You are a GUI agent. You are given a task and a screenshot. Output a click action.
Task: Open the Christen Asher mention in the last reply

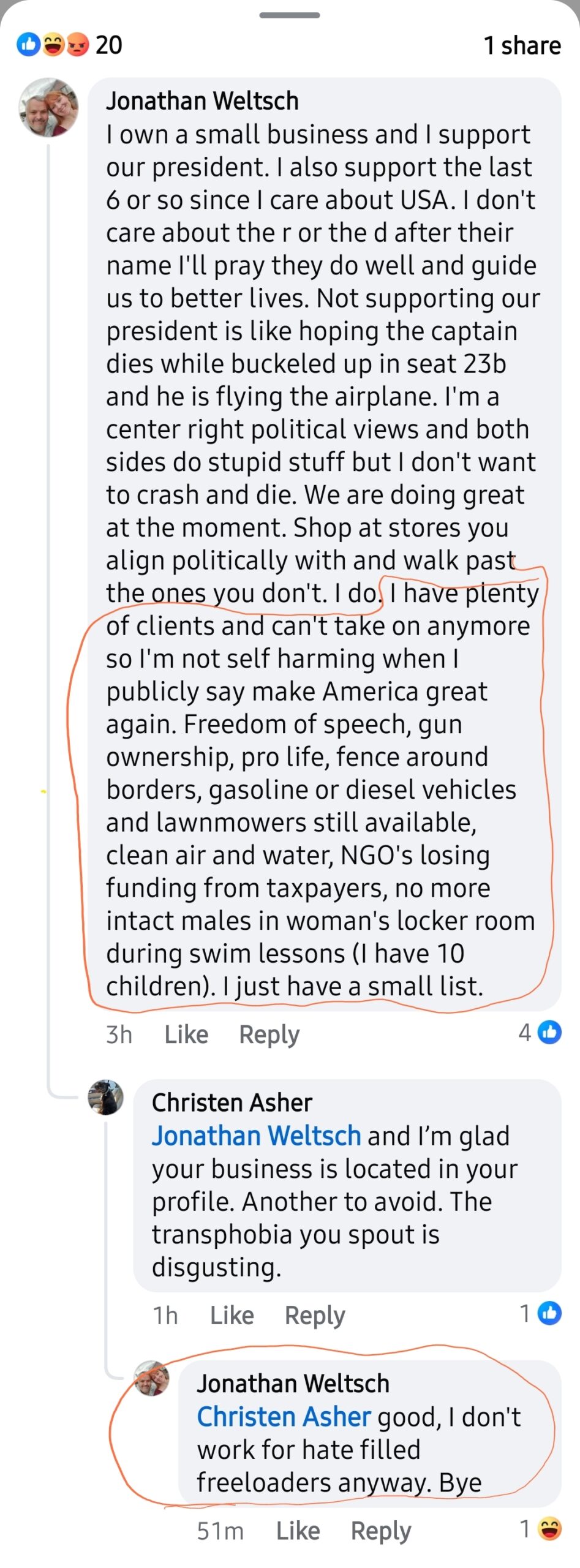tap(284, 1417)
